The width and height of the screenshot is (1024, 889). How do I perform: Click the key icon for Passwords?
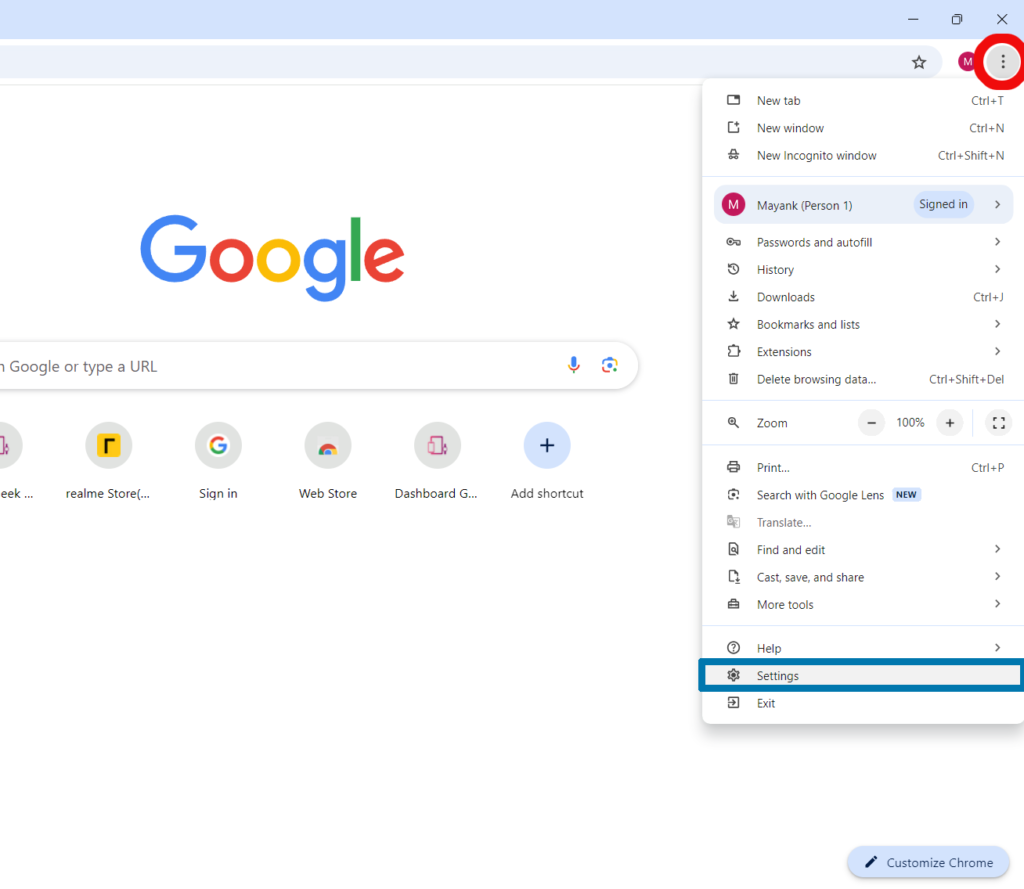(733, 242)
